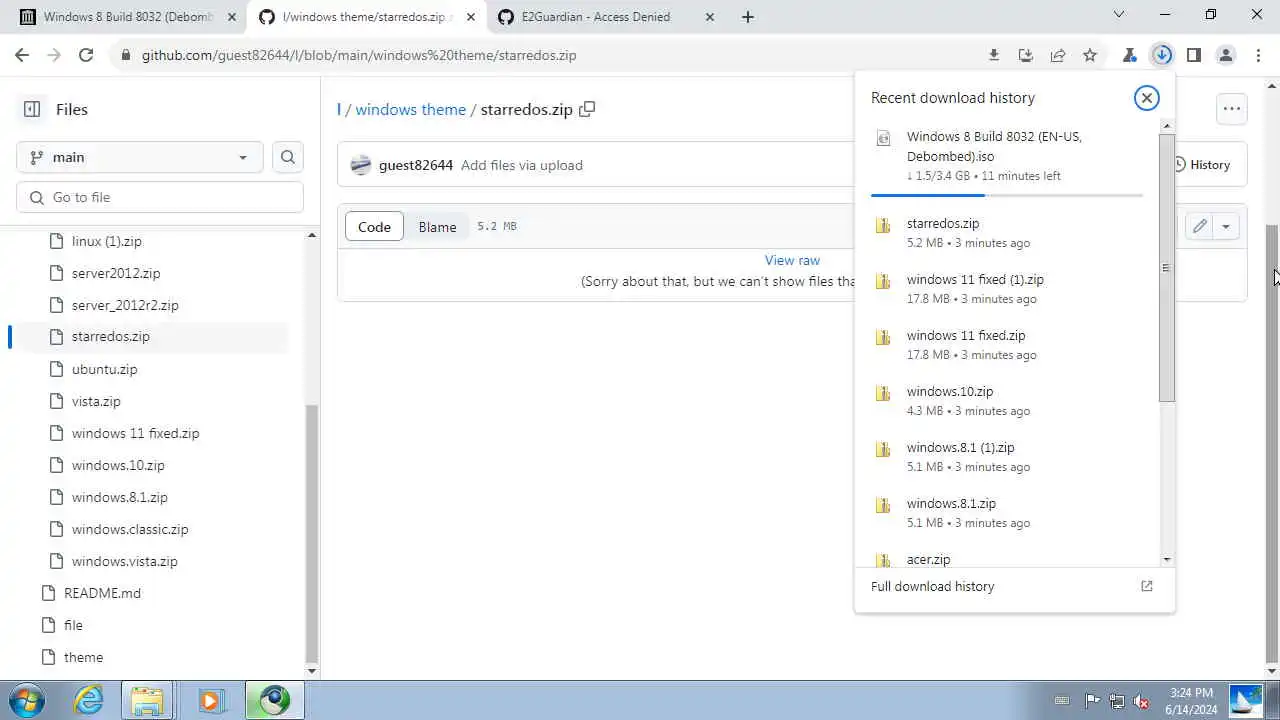Open the Chrome profile avatar
1280x720 pixels.
click(x=1226, y=55)
